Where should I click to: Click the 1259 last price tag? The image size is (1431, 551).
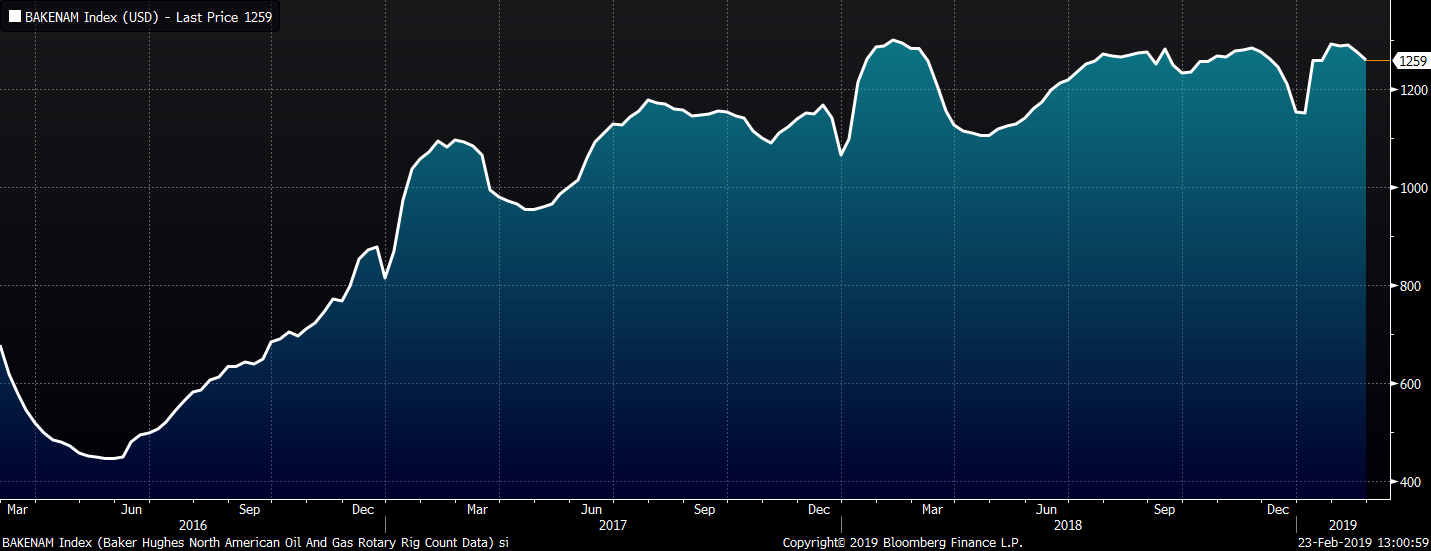pyautogui.click(x=1411, y=61)
